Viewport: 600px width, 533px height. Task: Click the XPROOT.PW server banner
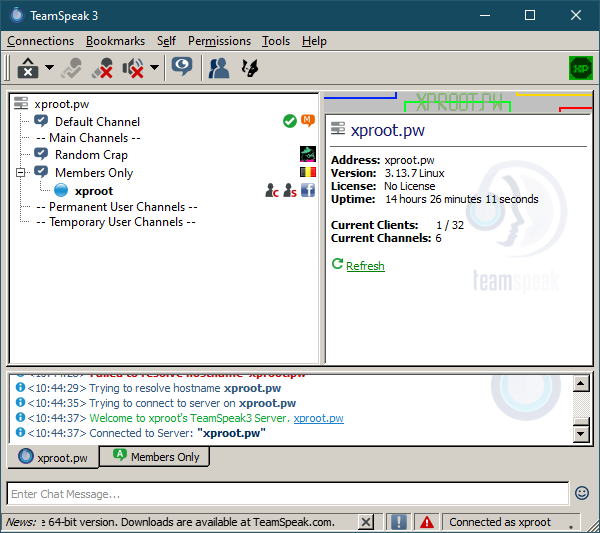coord(458,102)
